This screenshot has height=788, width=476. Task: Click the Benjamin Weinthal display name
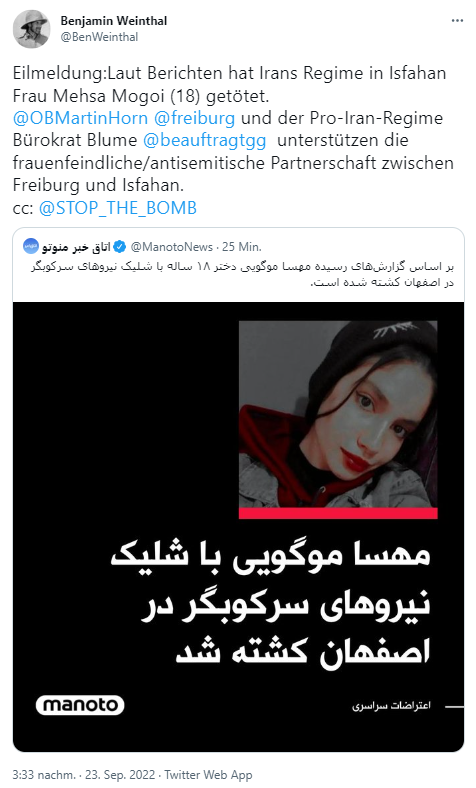click(114, 21)
